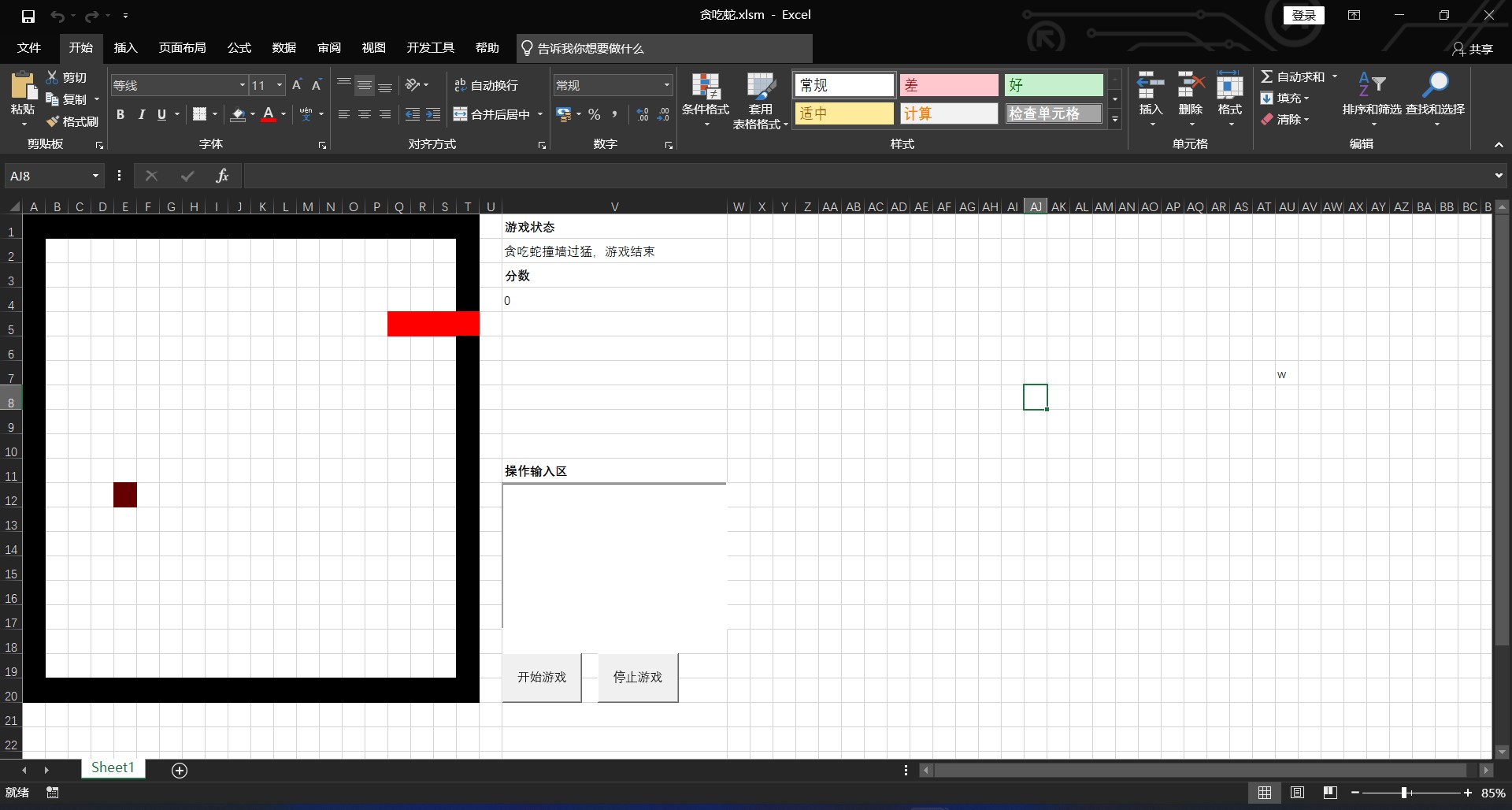Increase font size with the large A icon
Image resolution: width=1512 pixels, height=810 pixels.
tap(297, 85)
